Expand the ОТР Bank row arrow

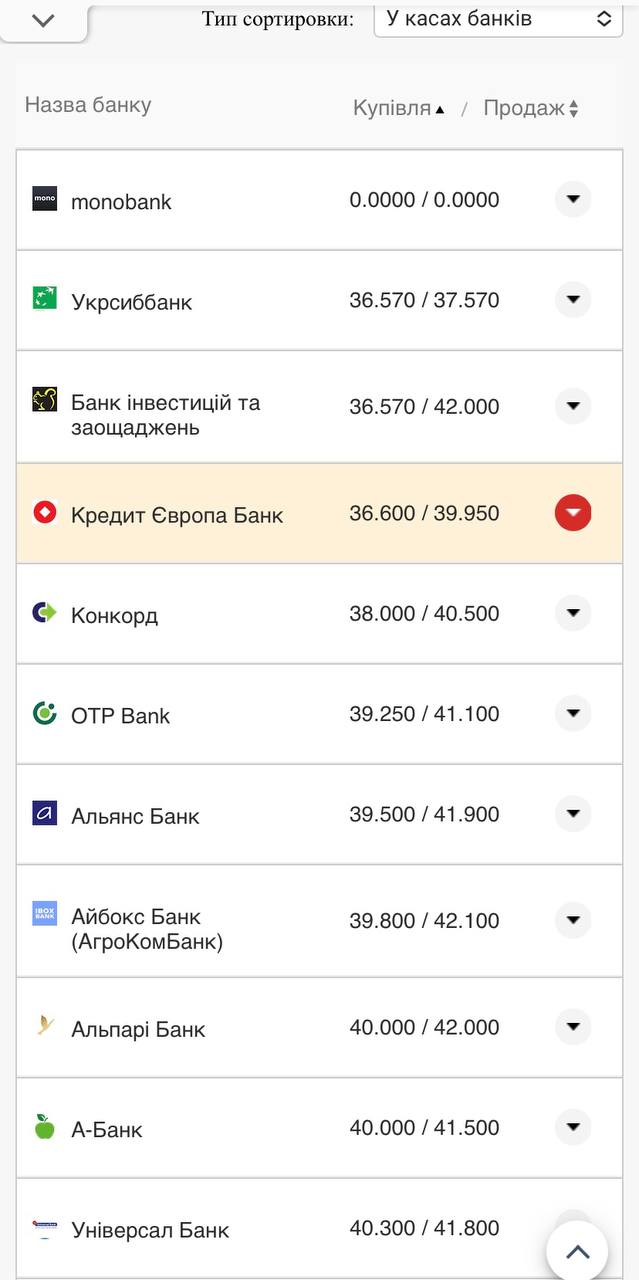coord(572,714)
